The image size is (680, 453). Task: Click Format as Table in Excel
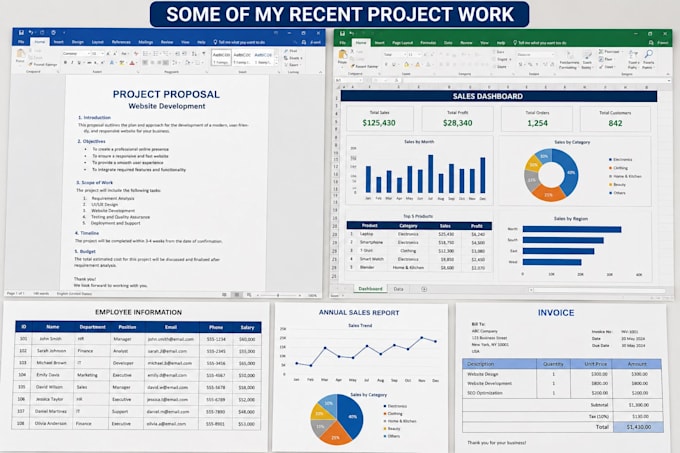(x=587, y=60)
